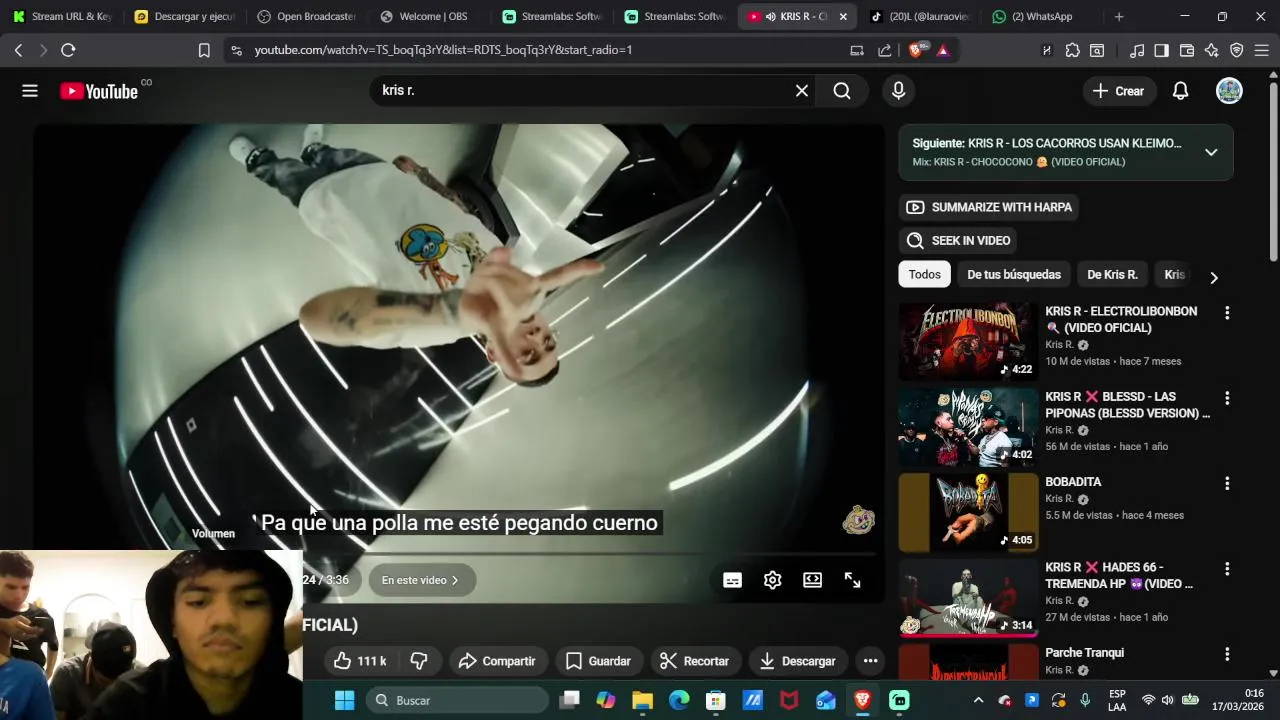Open the Brave Shields lion icon

[917, 50]
